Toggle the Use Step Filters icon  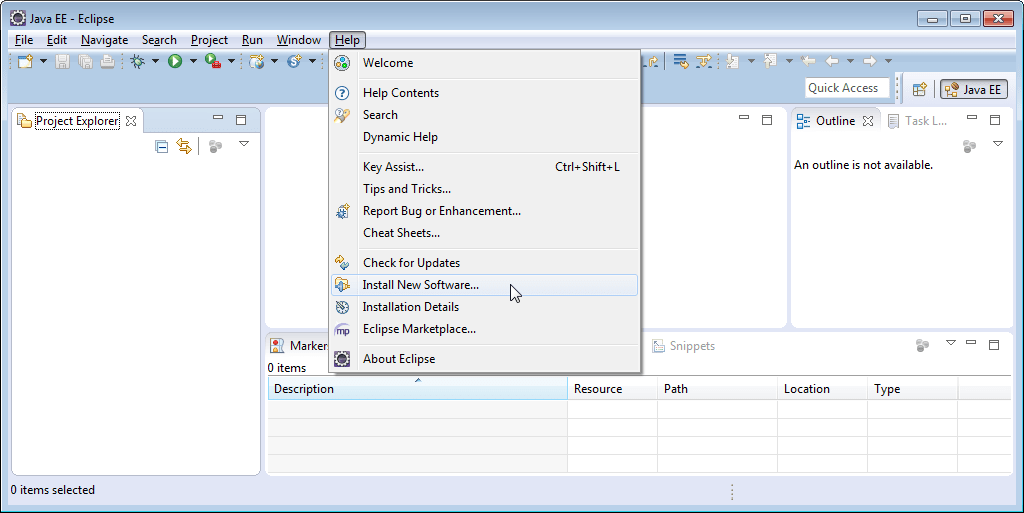[703, 61]
